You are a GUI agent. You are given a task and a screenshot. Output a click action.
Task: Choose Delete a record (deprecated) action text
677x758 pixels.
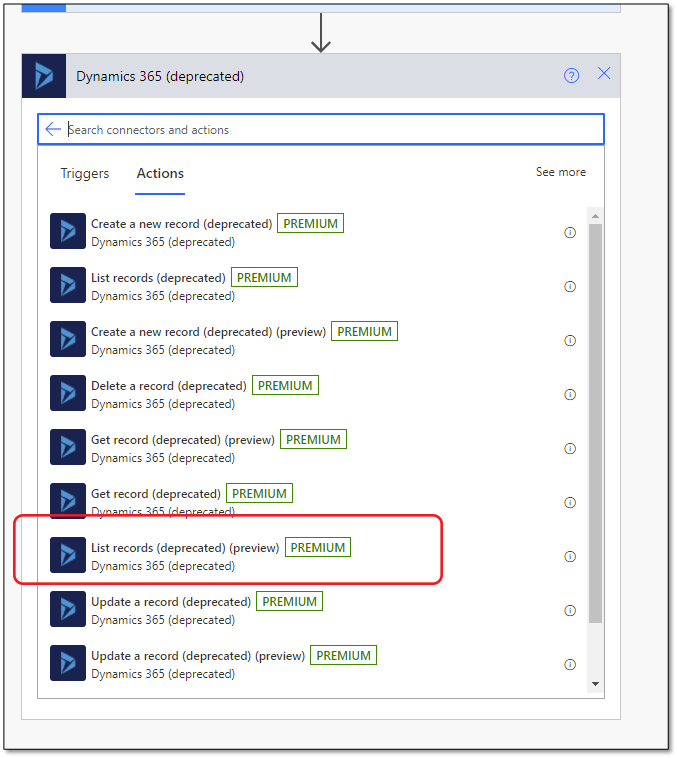pyautogui.click(x=169, y=386)
